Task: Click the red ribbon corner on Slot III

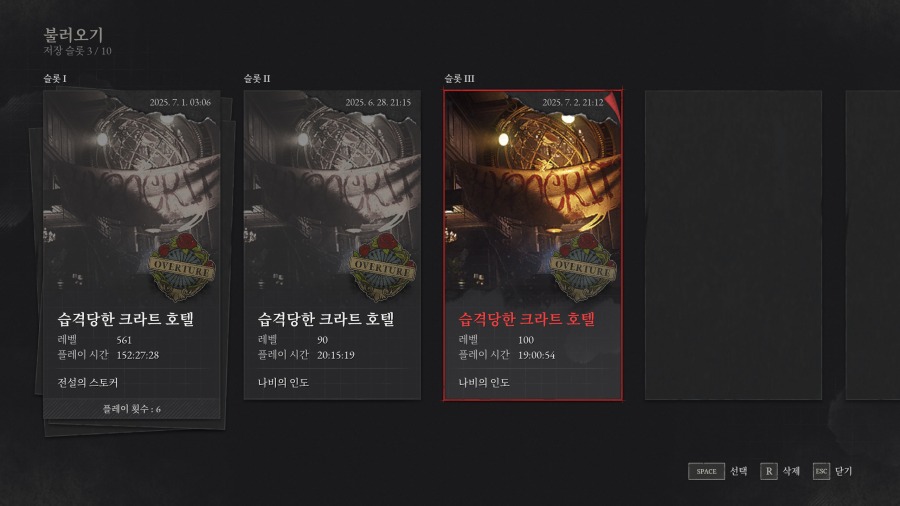Action: coord(613,102)
